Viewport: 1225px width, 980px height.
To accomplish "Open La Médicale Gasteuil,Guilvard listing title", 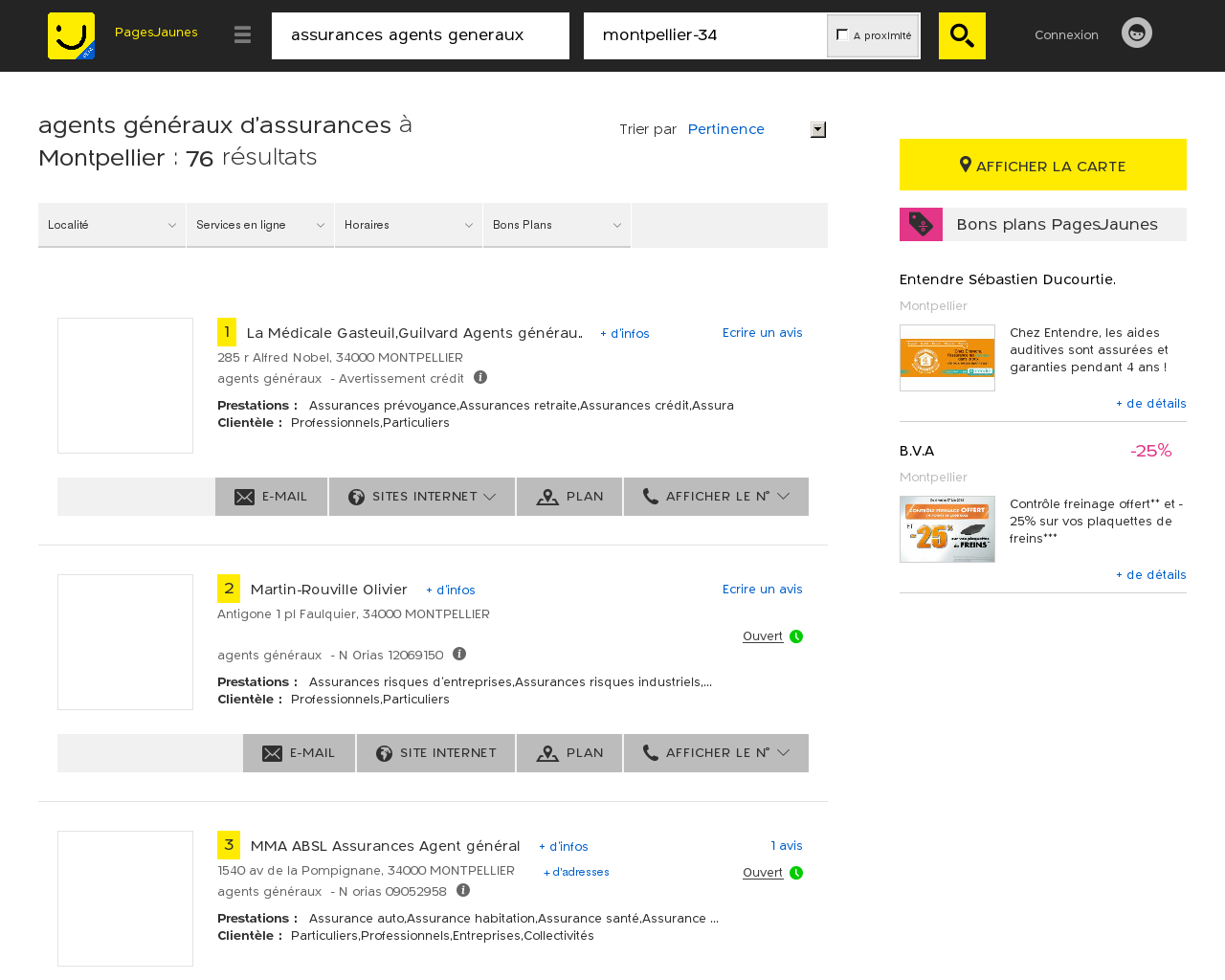I will point(414,333).
